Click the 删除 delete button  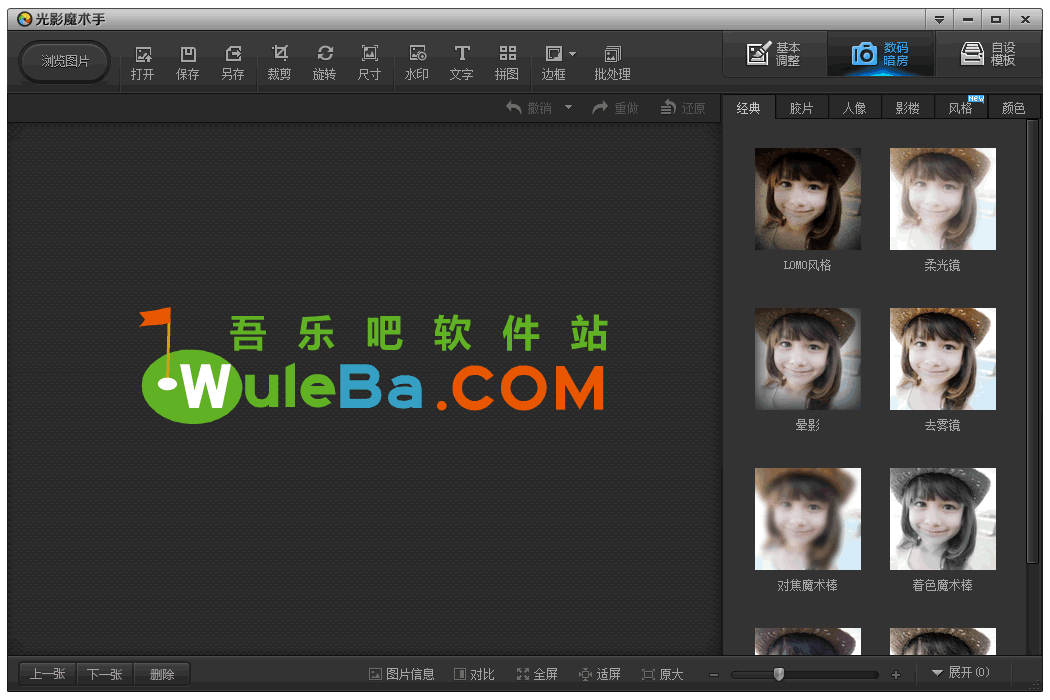click(x=162, y=674)
